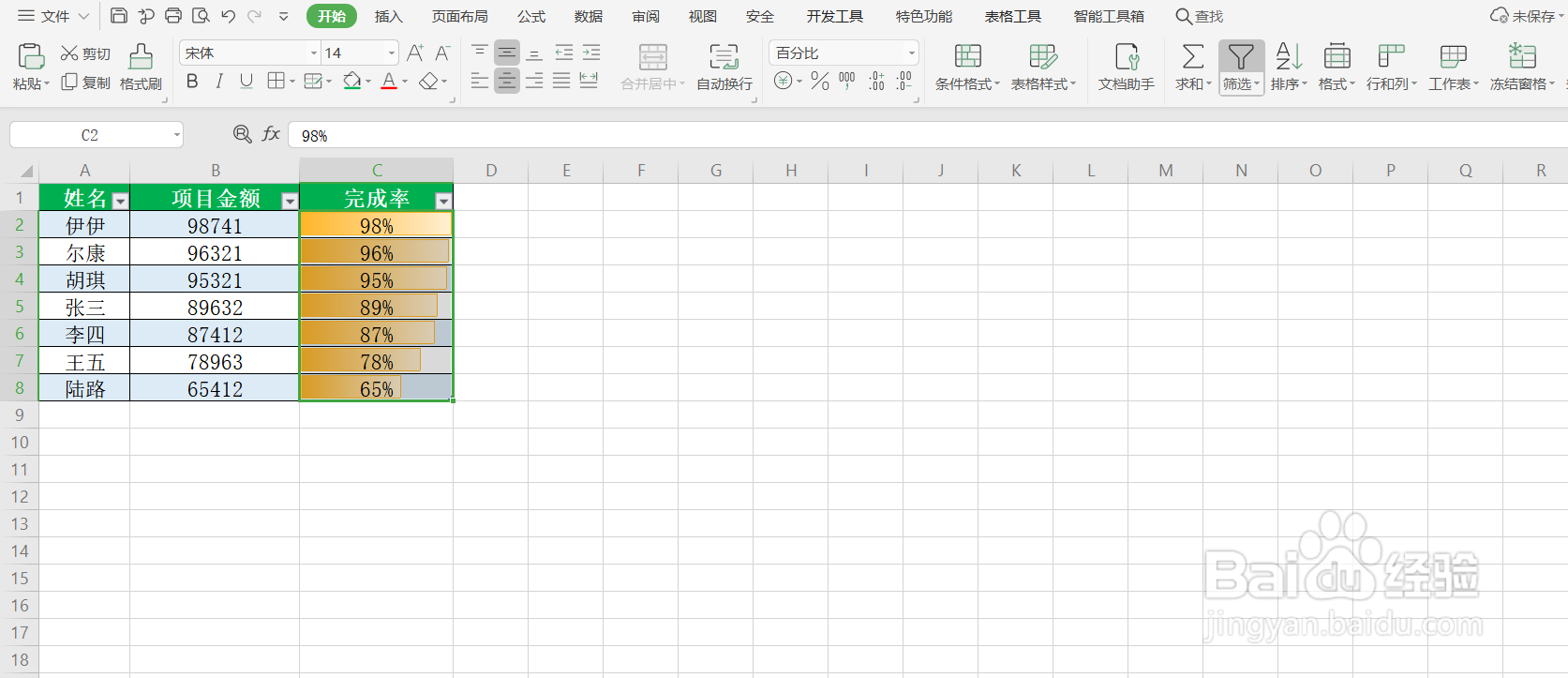This screenshot has height=678, width=1568.
Task: Toggle Underline formatting
Action: click(246, 82)
